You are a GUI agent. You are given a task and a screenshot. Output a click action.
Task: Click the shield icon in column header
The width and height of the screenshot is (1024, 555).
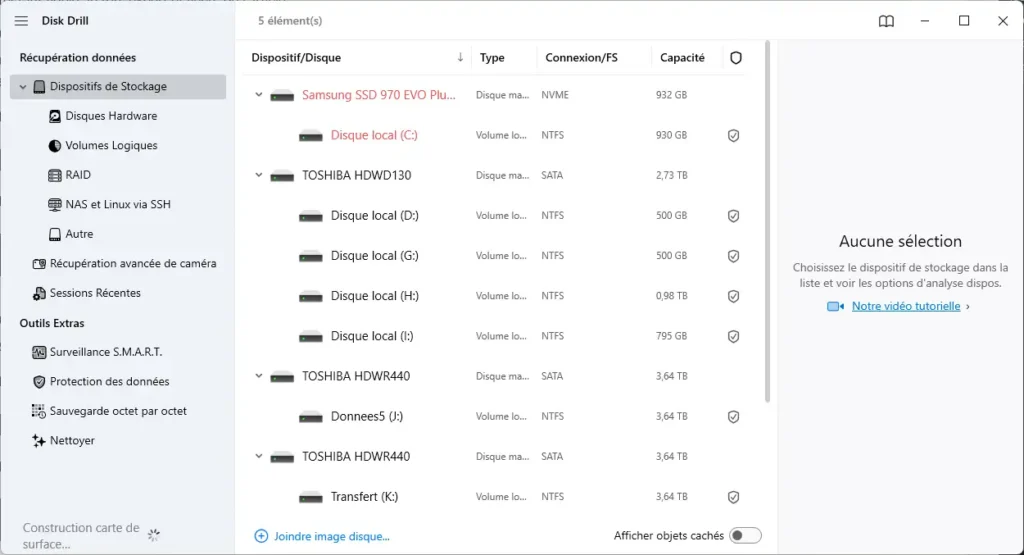point(736,58)
